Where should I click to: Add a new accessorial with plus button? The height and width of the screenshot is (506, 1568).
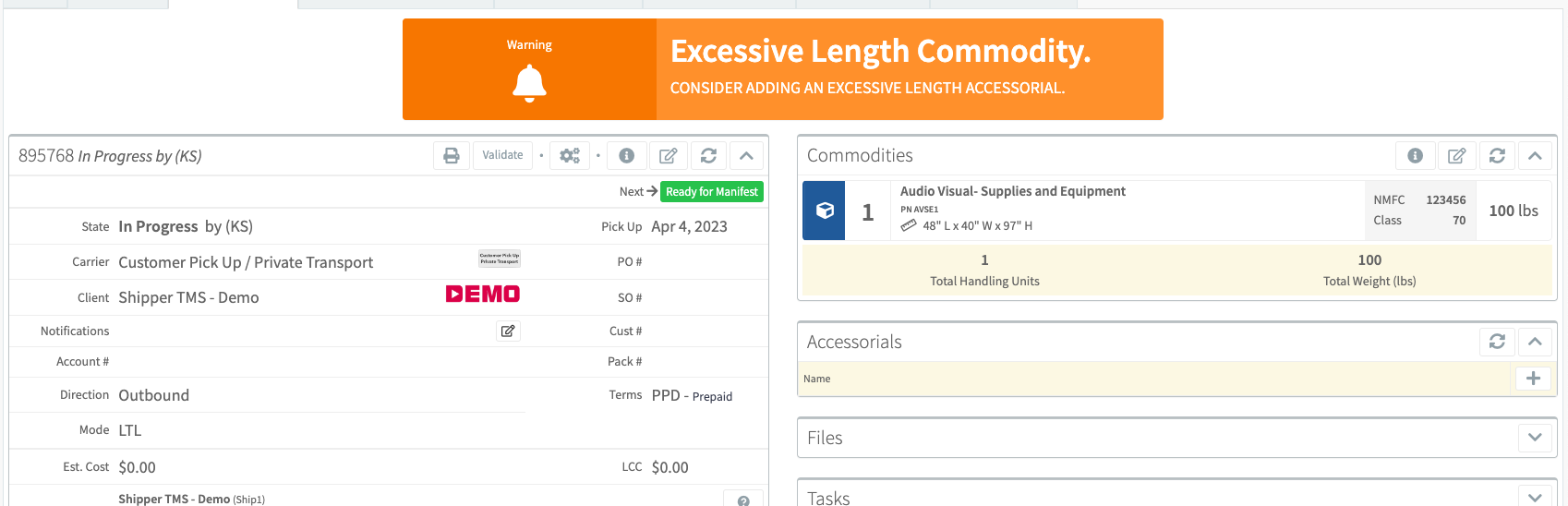[1533, 379]
